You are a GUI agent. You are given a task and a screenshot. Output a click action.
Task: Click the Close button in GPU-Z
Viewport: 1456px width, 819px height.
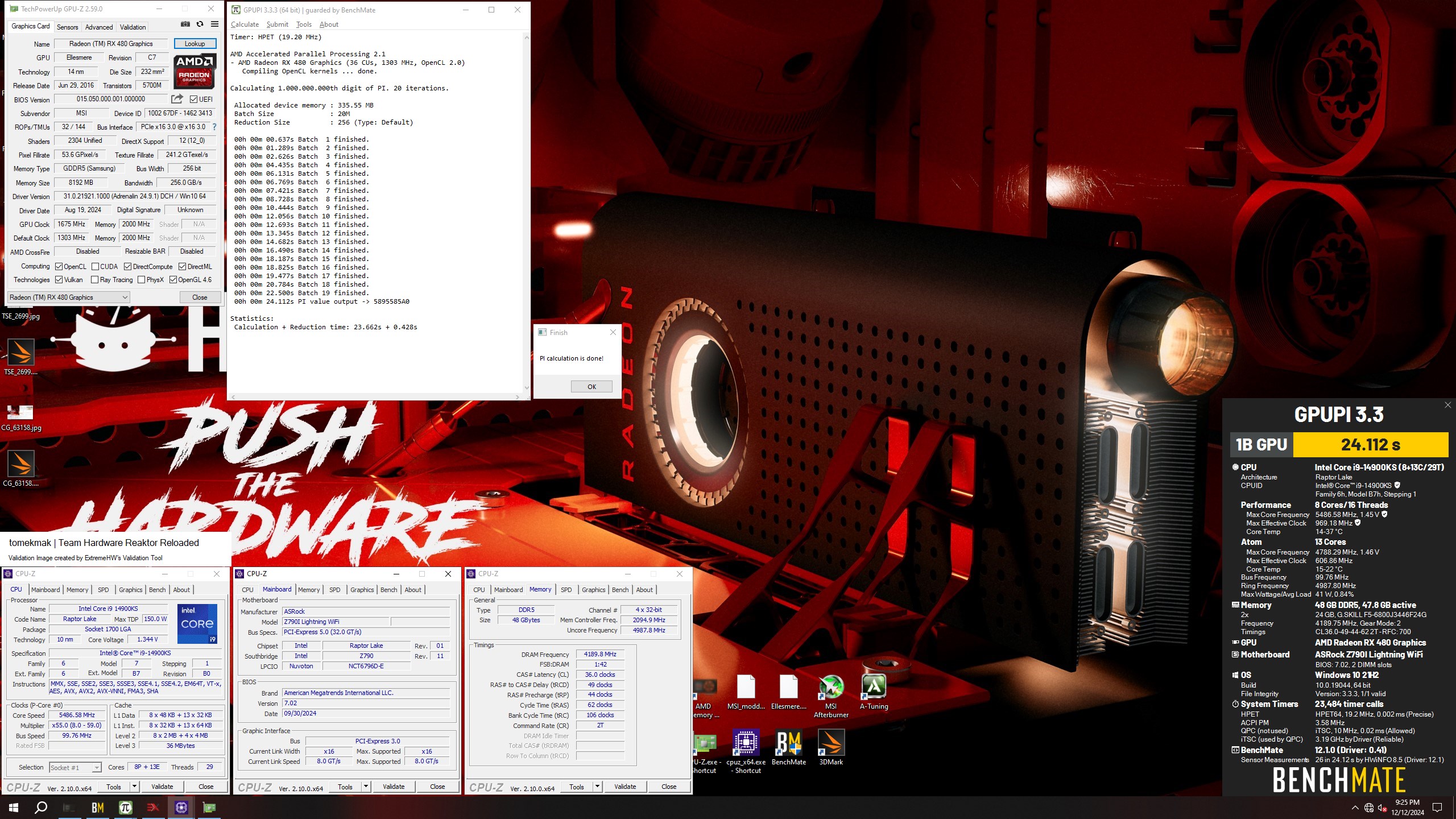200,297
